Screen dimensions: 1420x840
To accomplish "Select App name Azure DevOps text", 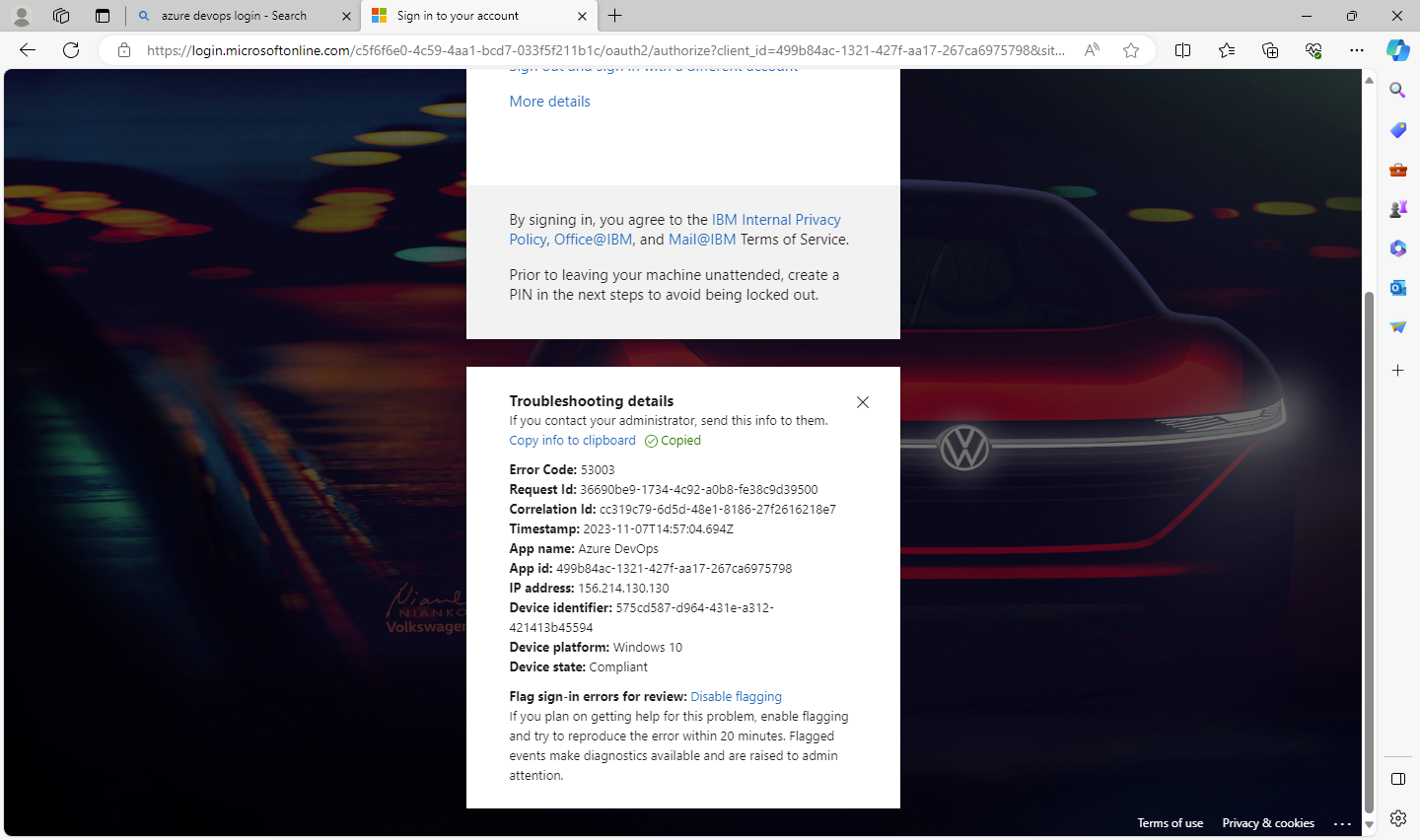I will click(x=618, y=549).
